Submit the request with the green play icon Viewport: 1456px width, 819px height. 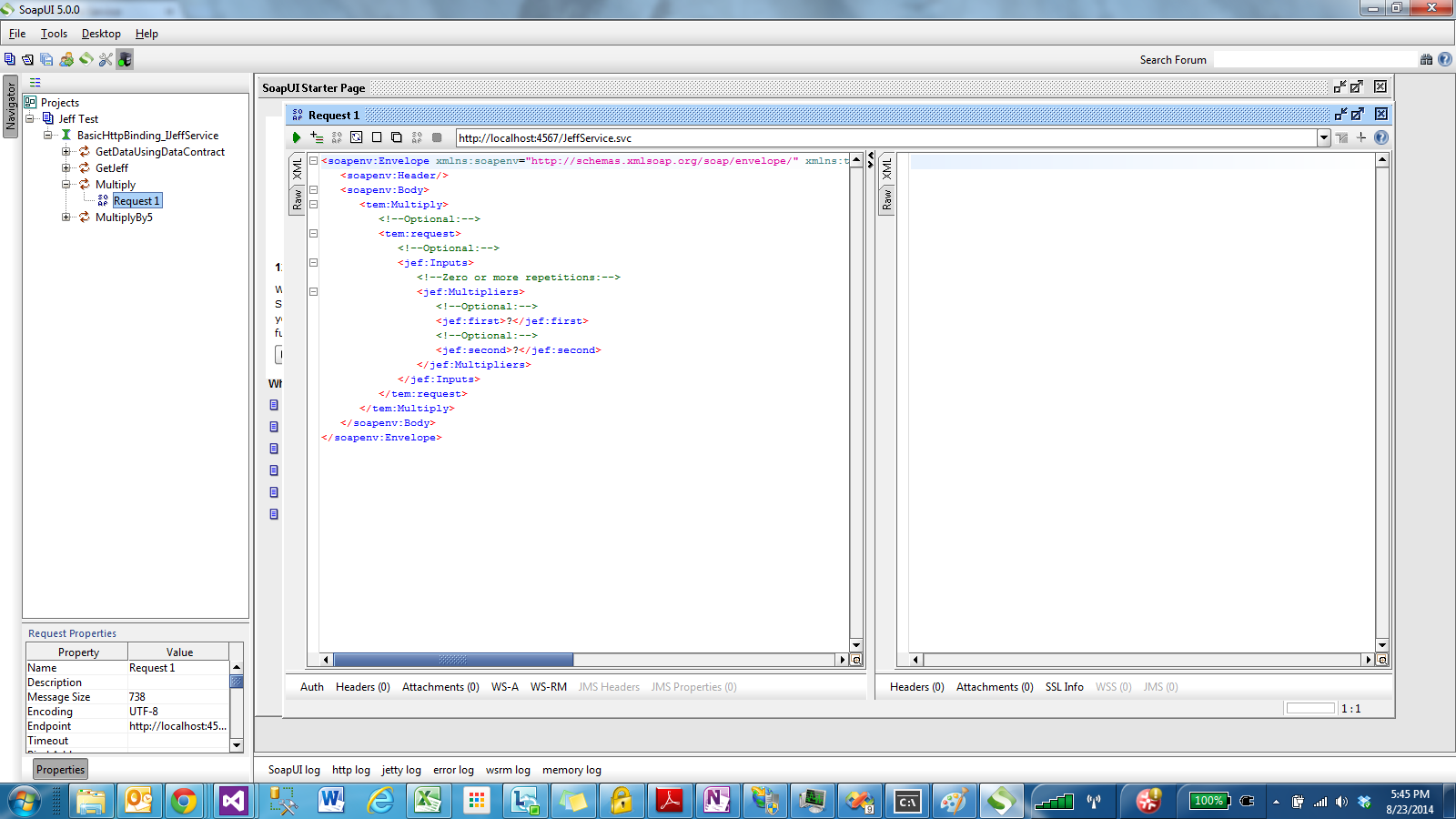296,137
